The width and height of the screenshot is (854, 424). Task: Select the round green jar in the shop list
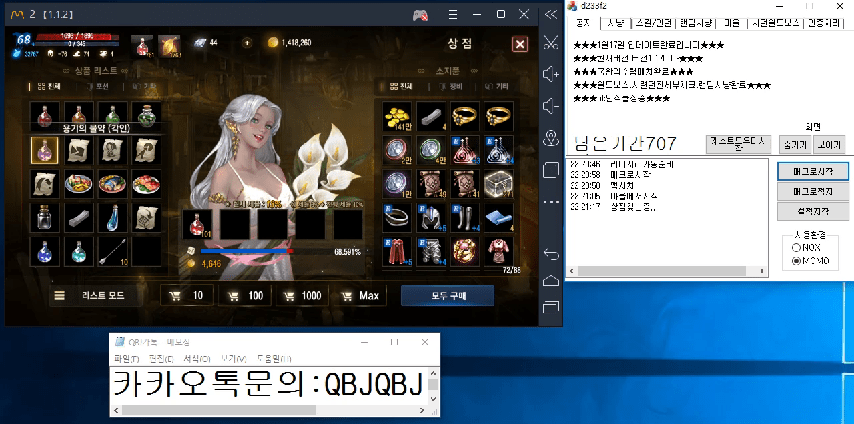click(147, 115)
